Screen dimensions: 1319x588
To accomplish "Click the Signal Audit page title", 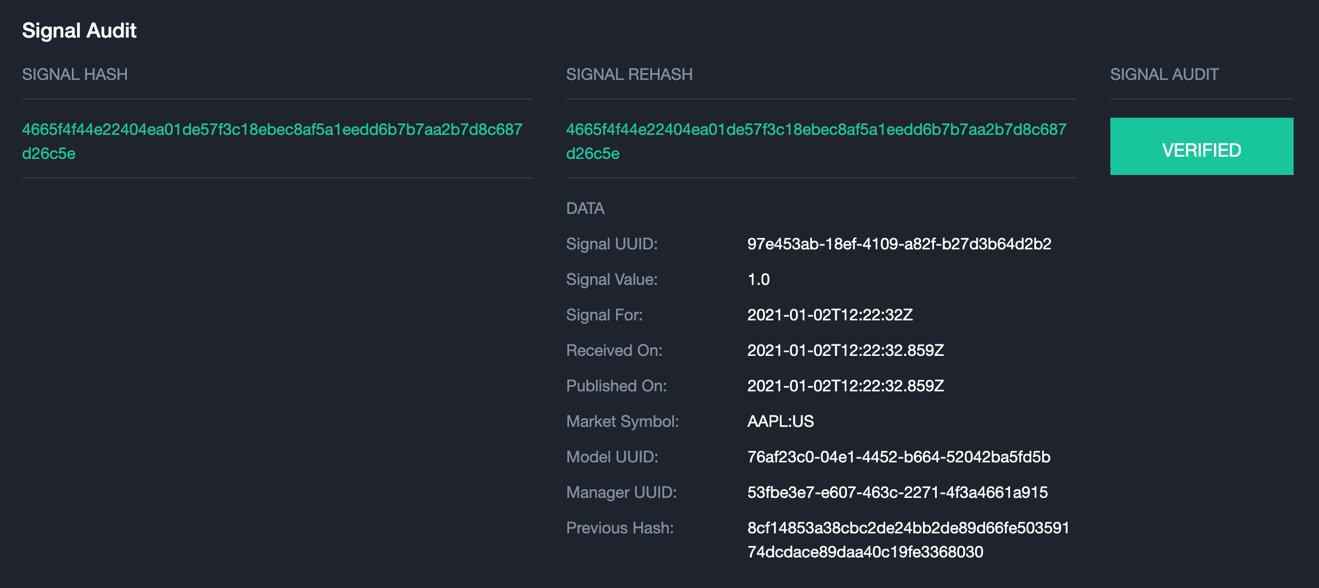I will [78, 29].
